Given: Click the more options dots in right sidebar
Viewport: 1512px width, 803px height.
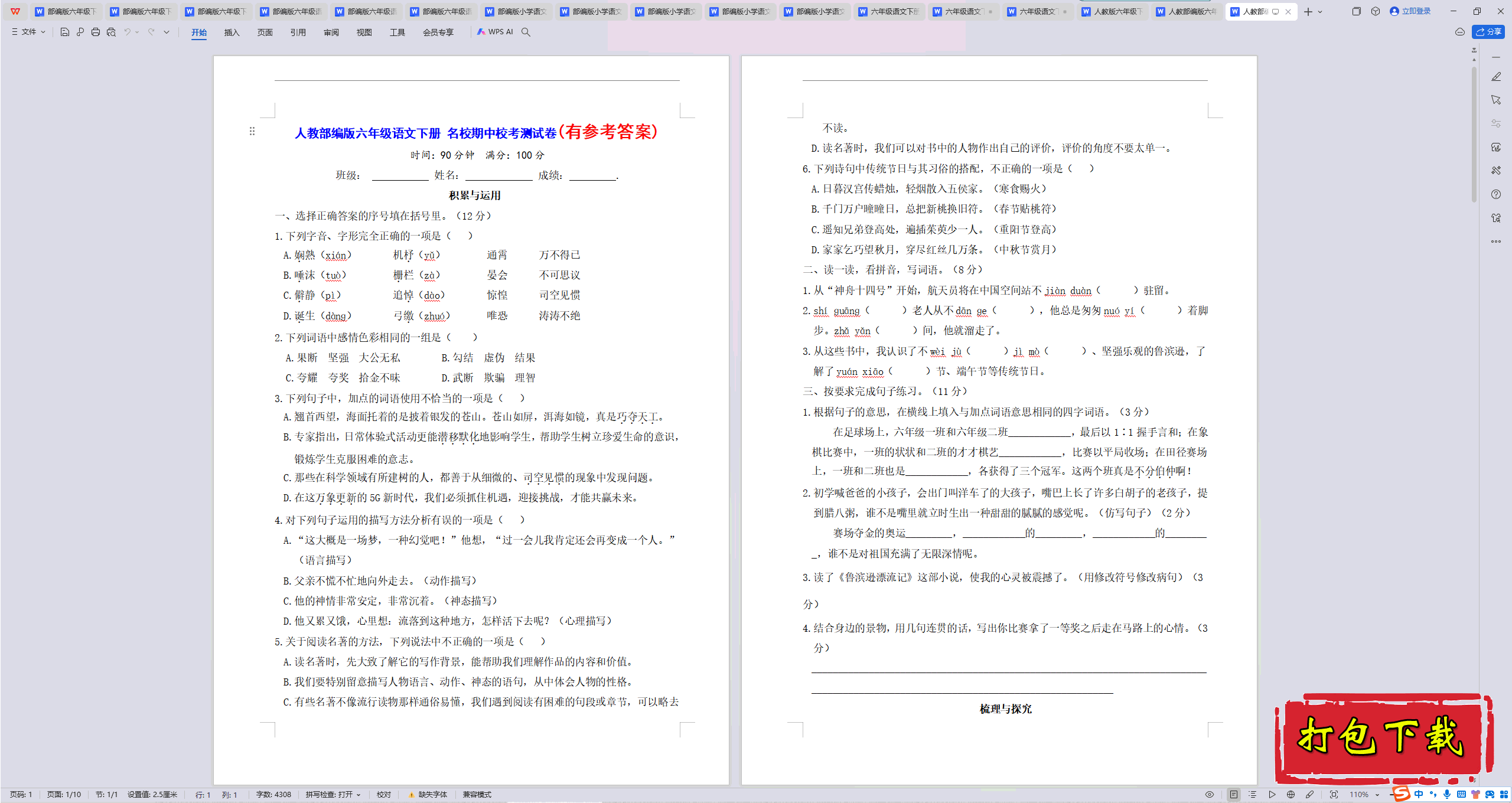Looking at the screenshot, I should tap(1496, 241).
